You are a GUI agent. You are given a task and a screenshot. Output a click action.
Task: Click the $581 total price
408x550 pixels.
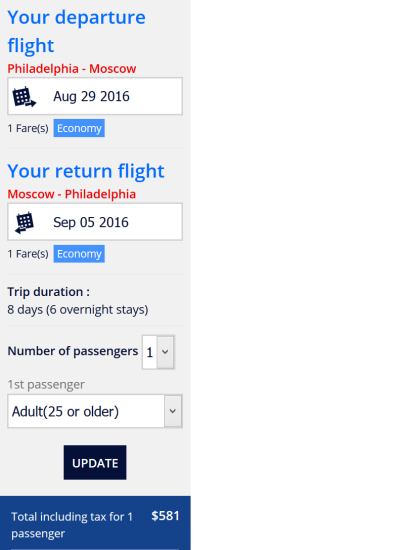click(165, 516)
